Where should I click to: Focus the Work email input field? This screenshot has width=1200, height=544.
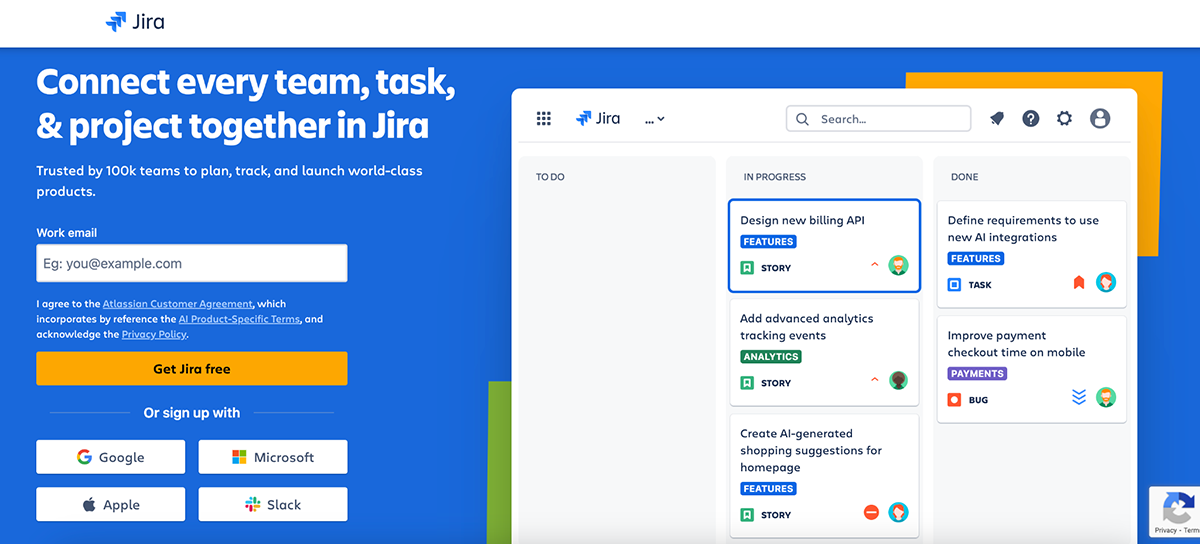[192, 264]
